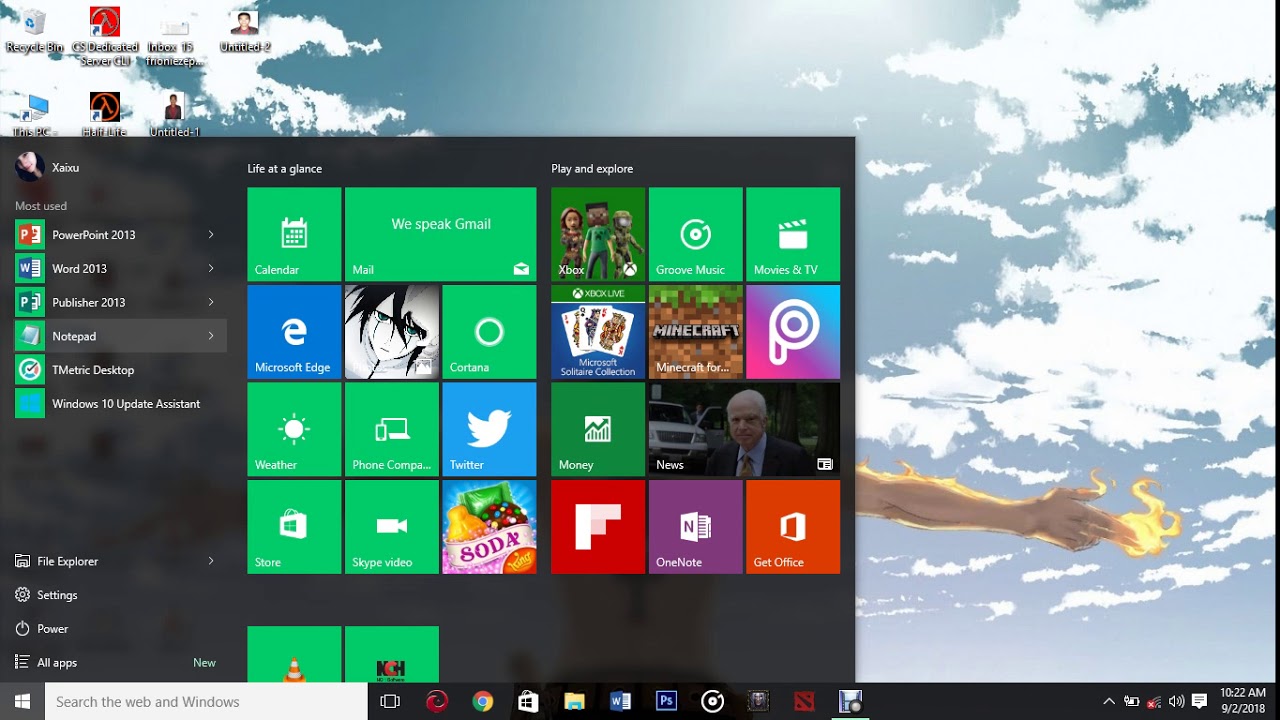Expand File Explorer jump list arrow
This screenshot has width=1280, height=720.
[211, 561]
